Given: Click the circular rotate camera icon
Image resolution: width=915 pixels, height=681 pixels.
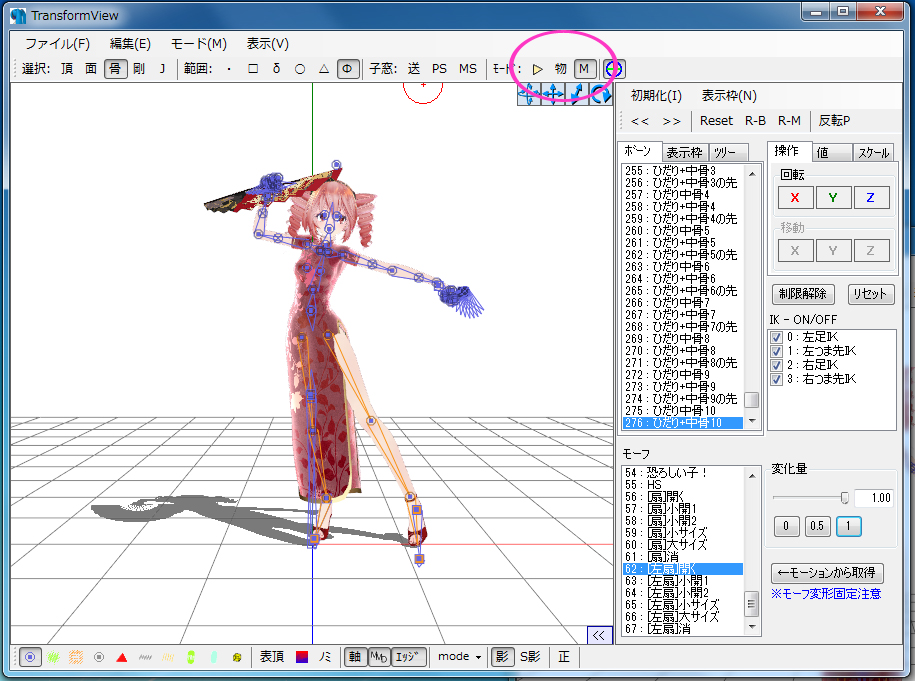Looking at the screenshot, I should (600, 93).
